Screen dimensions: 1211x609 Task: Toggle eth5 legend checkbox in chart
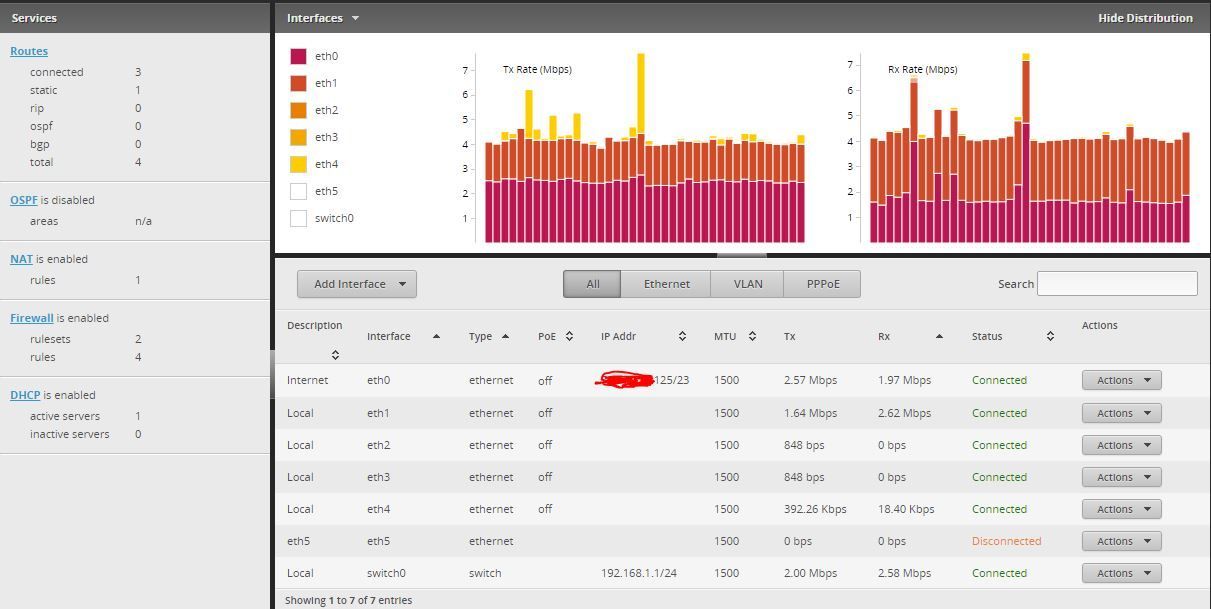coord(298,191)
